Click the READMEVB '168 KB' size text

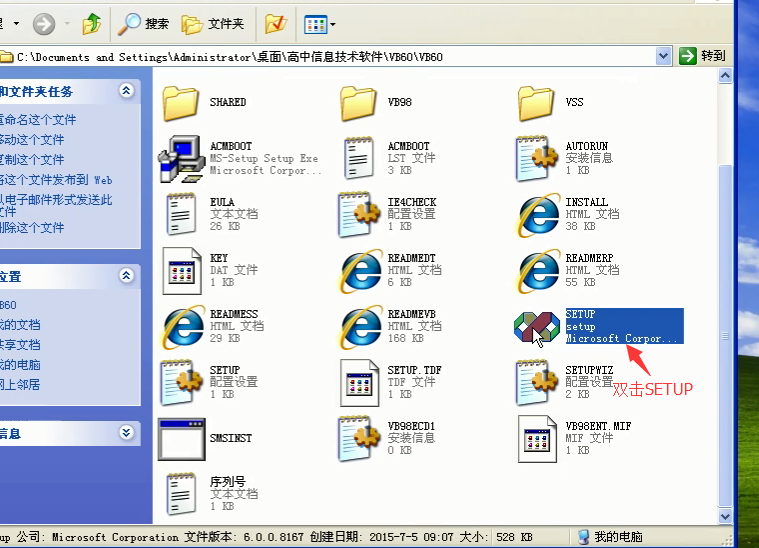tap(406, 338)
